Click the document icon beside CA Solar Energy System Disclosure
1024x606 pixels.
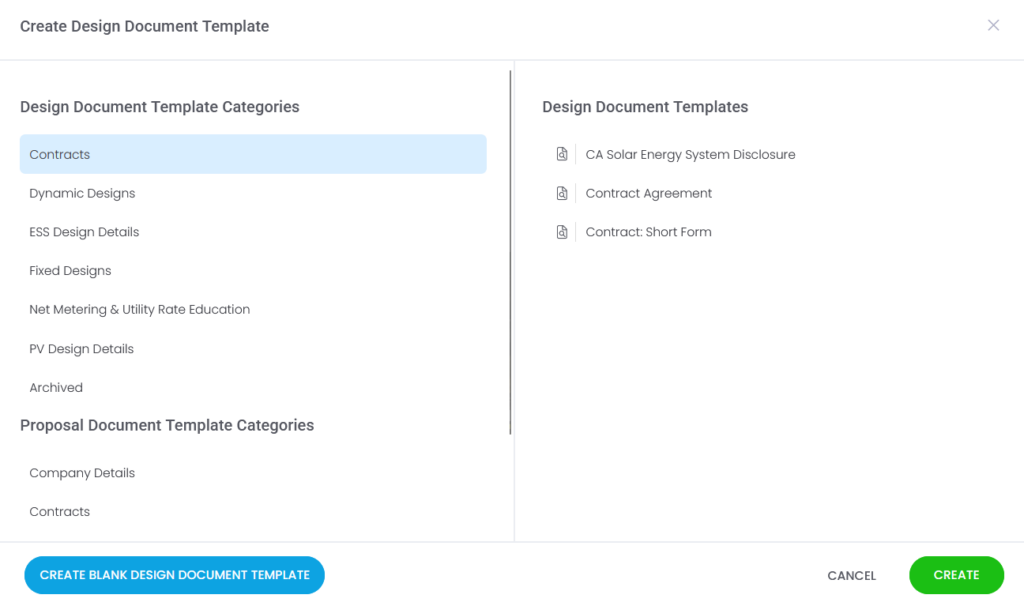point(562,154)
